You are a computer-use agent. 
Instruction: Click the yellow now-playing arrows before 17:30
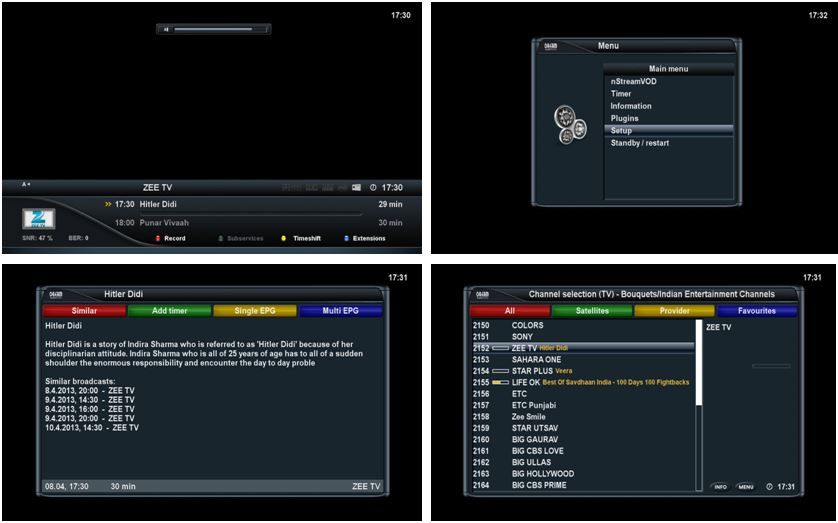click(x=108, y=204)
